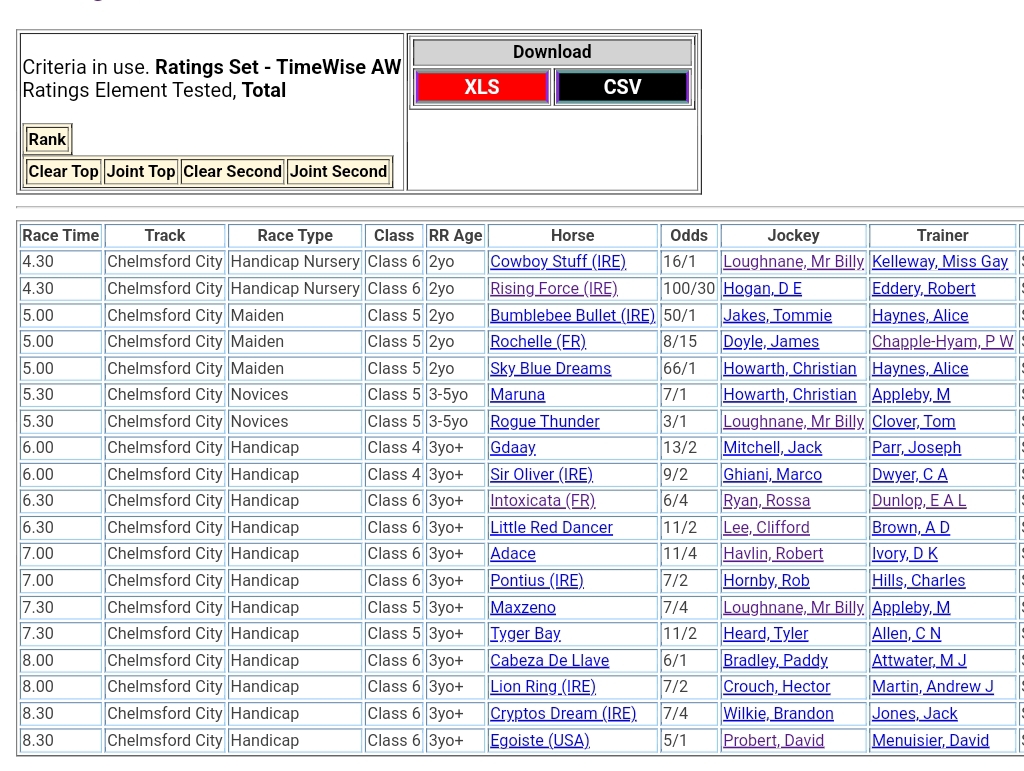This screenshot has height=771, width=1024.
Task: View trainer Dunlop, E A L
Action: pos(918,501)
